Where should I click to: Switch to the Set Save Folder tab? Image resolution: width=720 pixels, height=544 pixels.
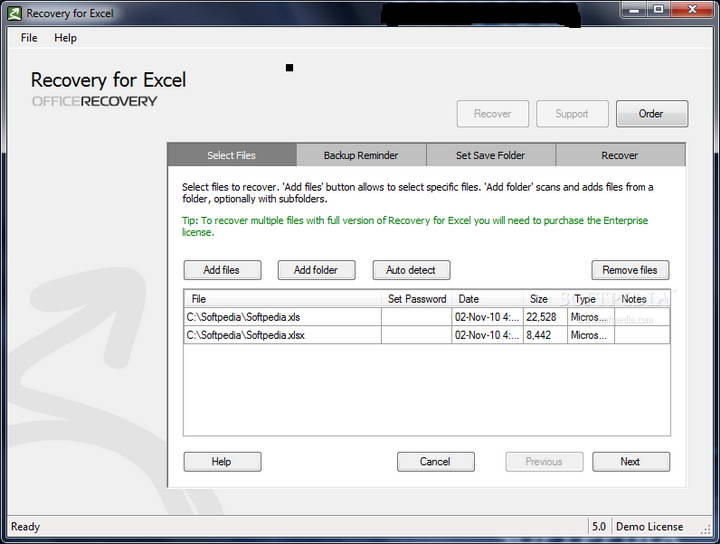pyautogui.click(x=491, y=155)
